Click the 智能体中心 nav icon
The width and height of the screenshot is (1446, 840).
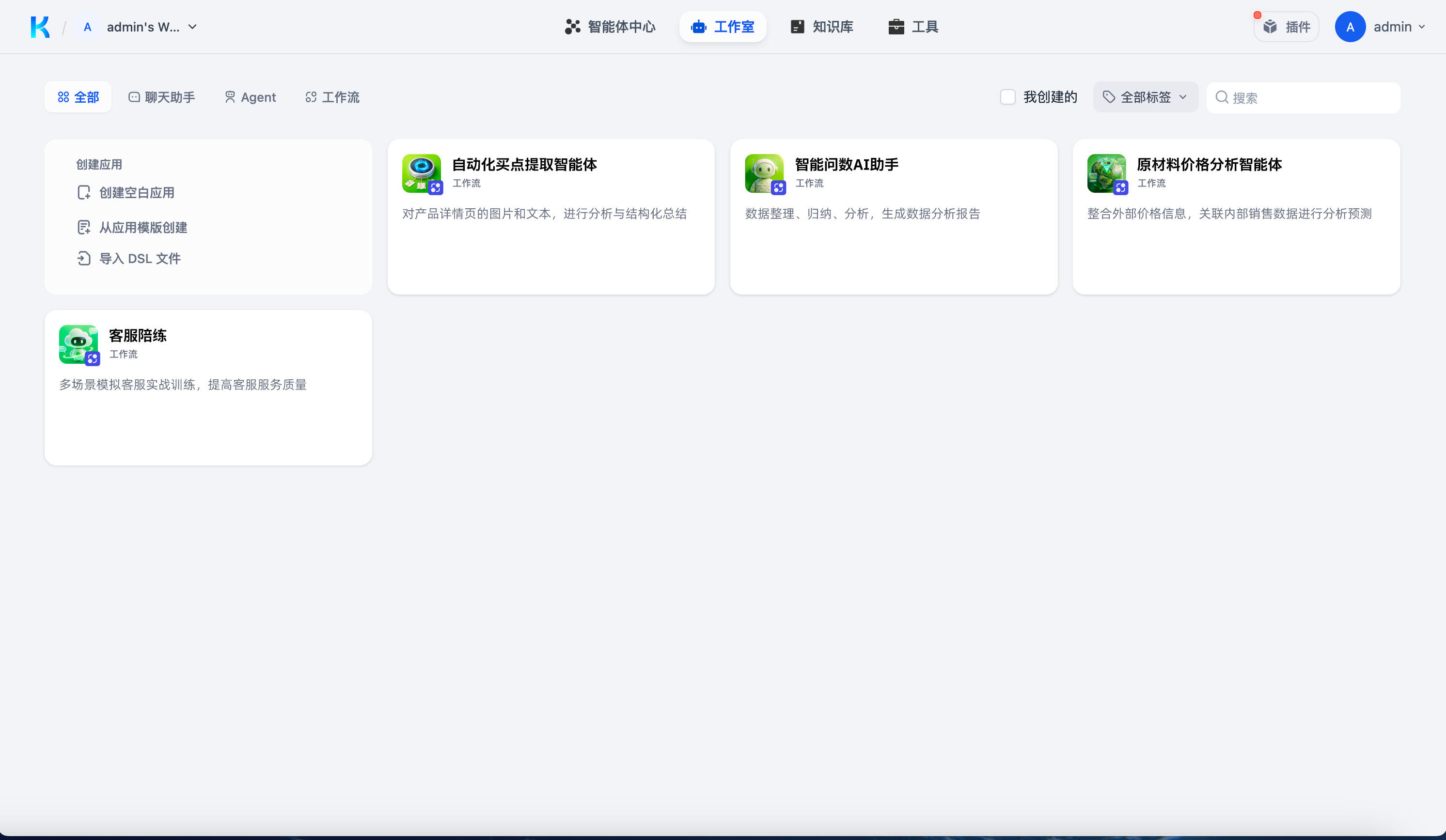tap(572, 27)
